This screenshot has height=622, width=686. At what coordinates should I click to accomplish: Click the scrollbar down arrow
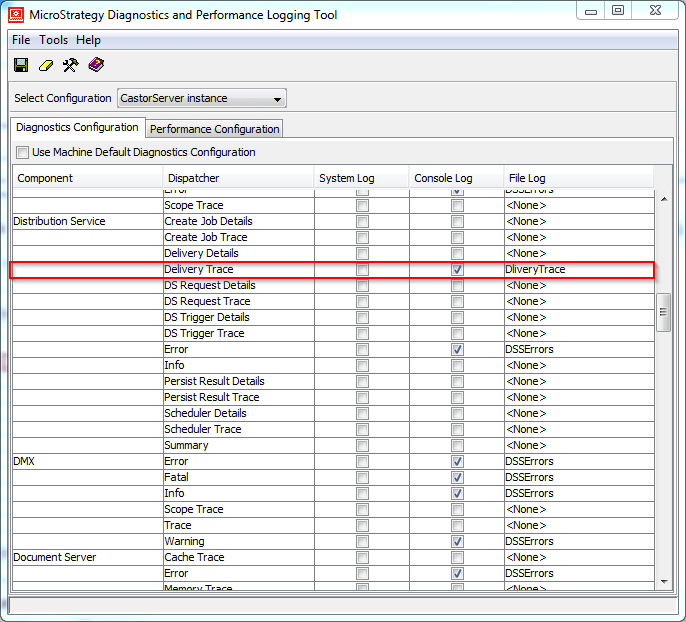[x=664, y=582]
